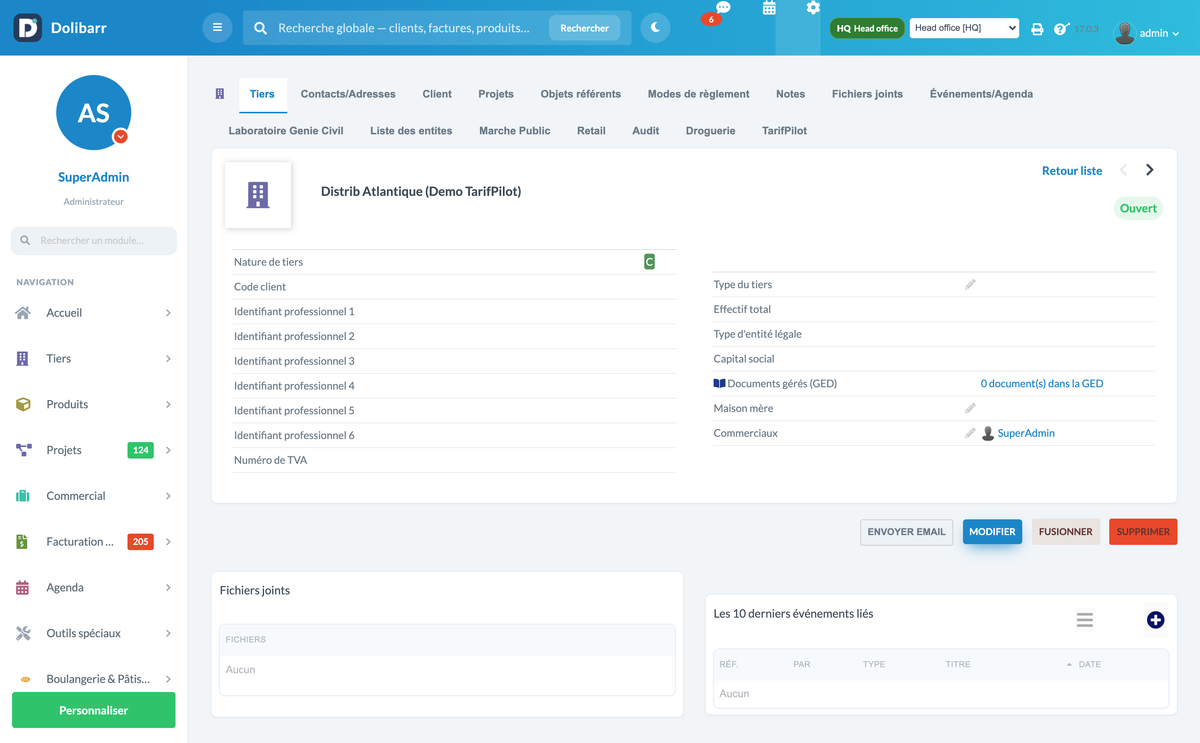The image size is (1200, 743).
Task: Expand the Boulangerie & Pâtis... sidebar chevron
Action: coord(168,679)
